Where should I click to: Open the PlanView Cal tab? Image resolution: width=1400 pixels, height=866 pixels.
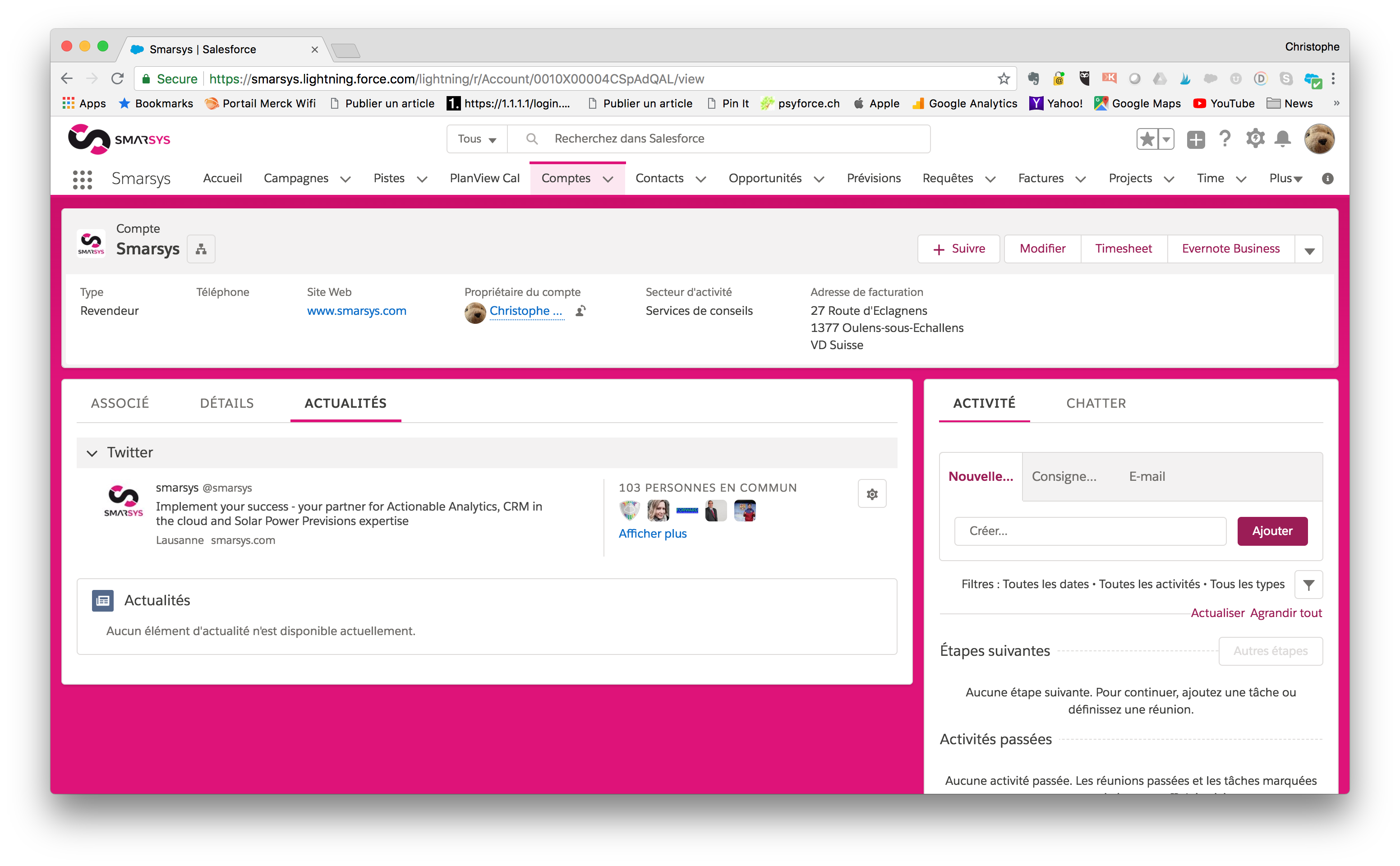click(484, 179)
